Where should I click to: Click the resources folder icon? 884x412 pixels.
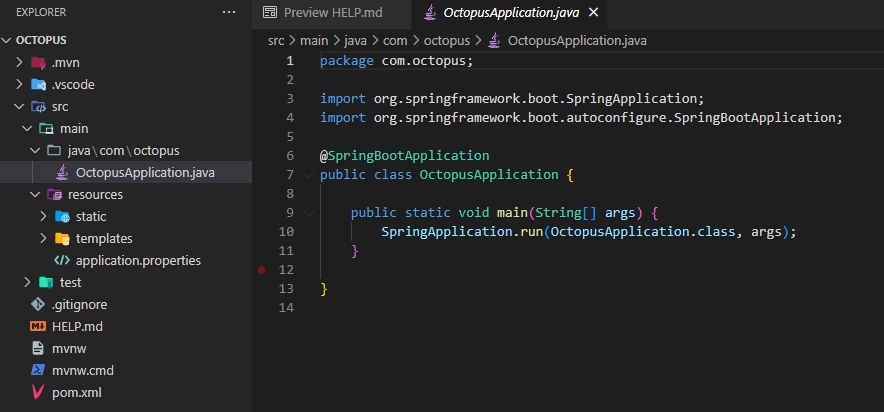[x=54, y=194]
